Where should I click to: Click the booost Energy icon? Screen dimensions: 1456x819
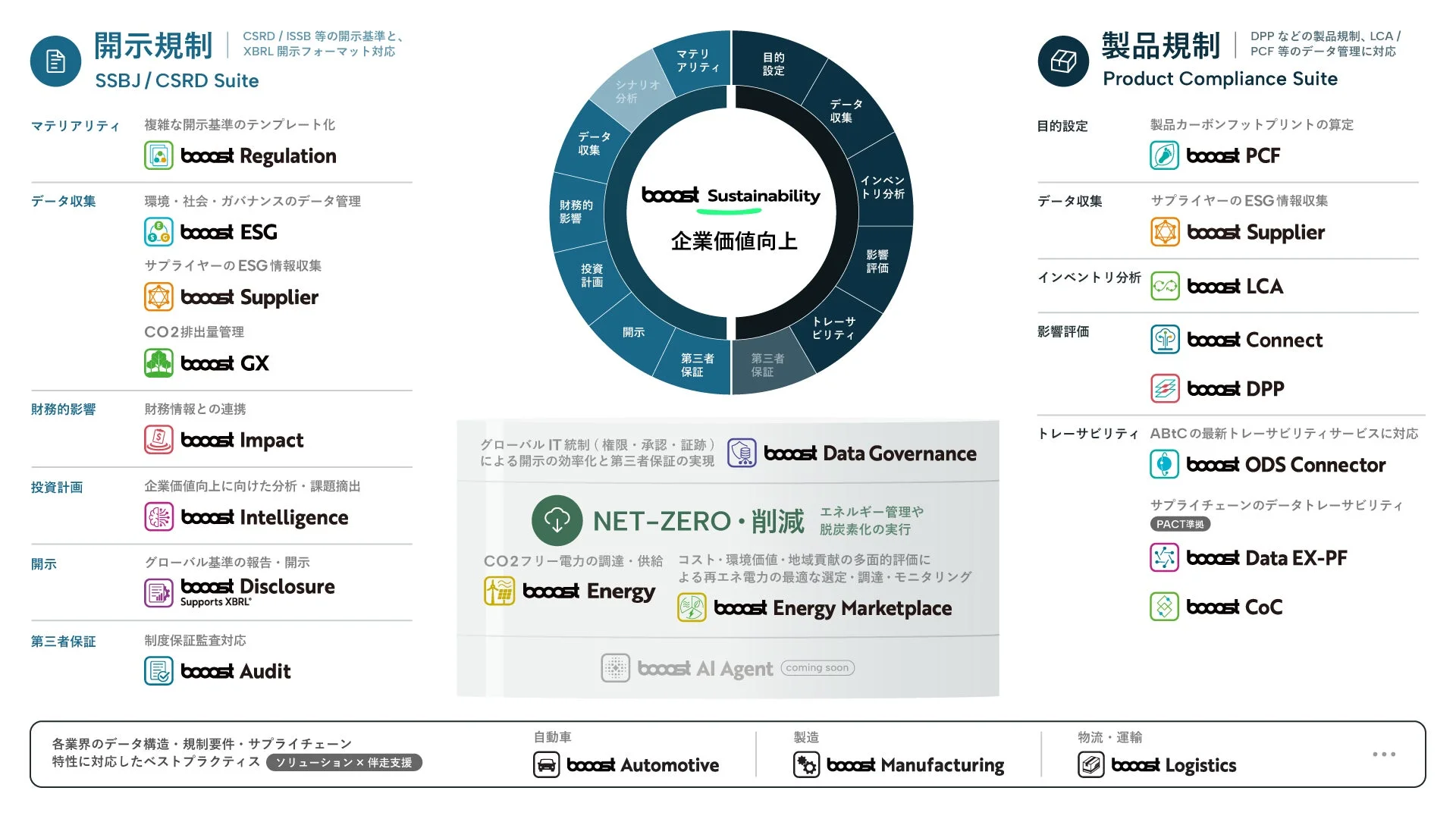point(499,591)
